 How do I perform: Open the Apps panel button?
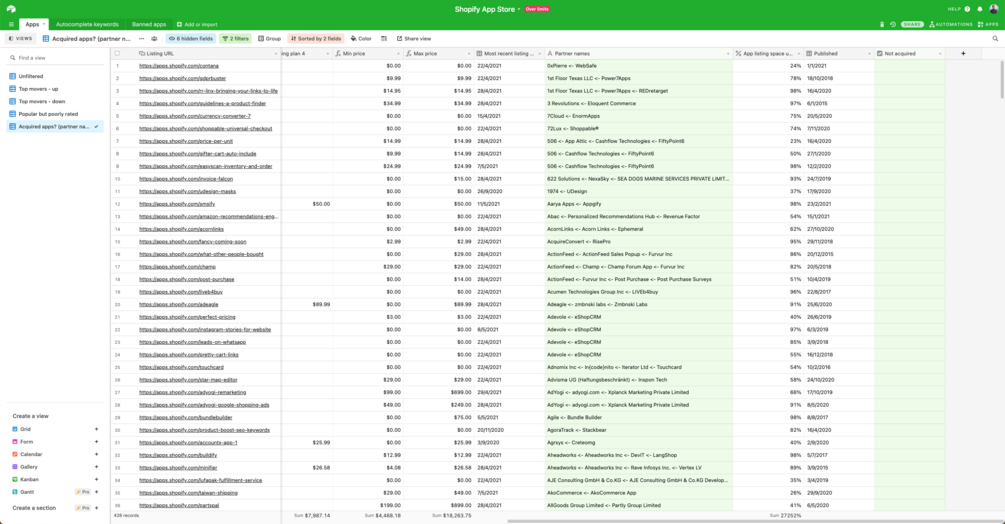988,24
